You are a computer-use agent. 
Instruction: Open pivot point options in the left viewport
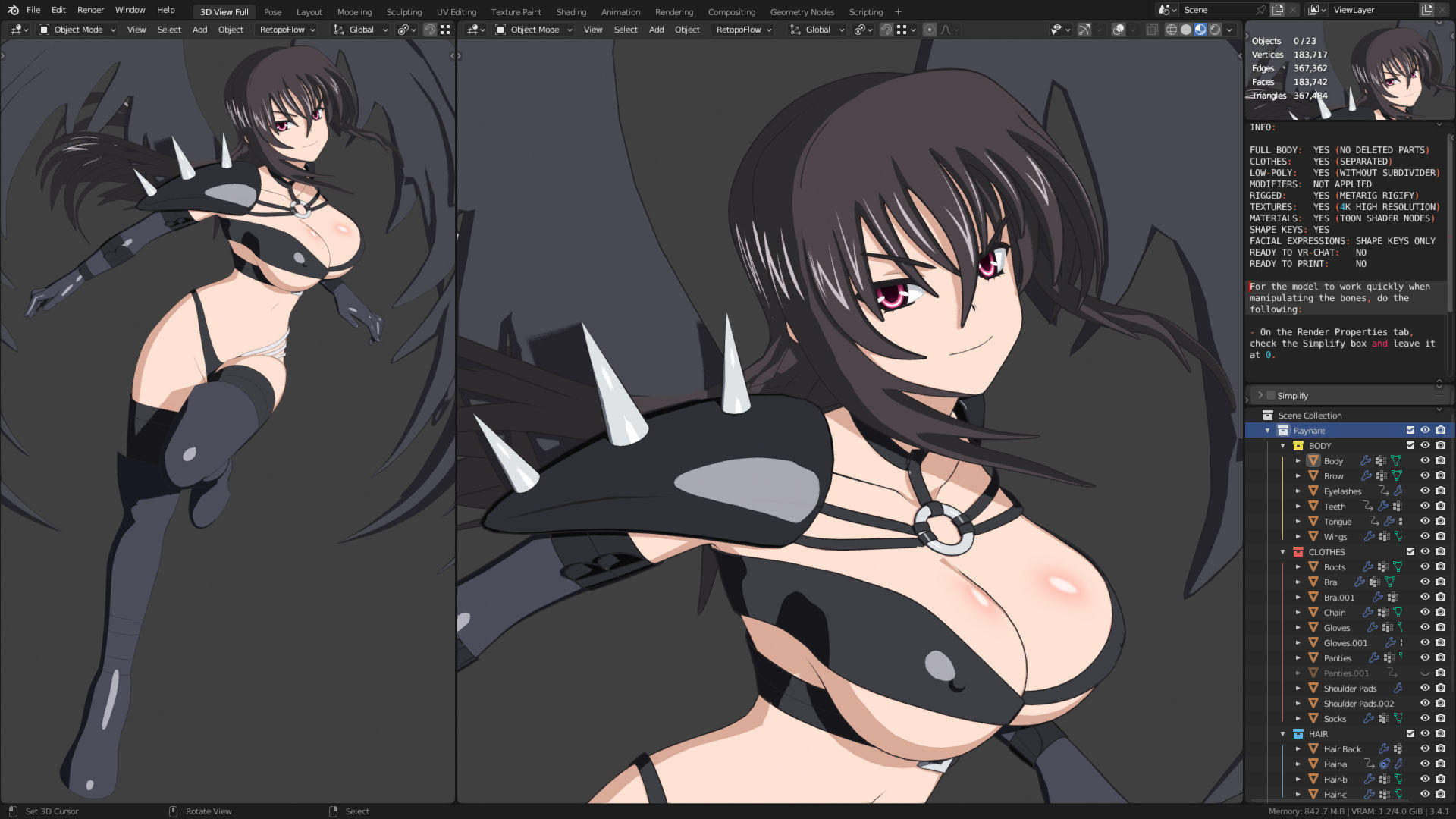407,30
